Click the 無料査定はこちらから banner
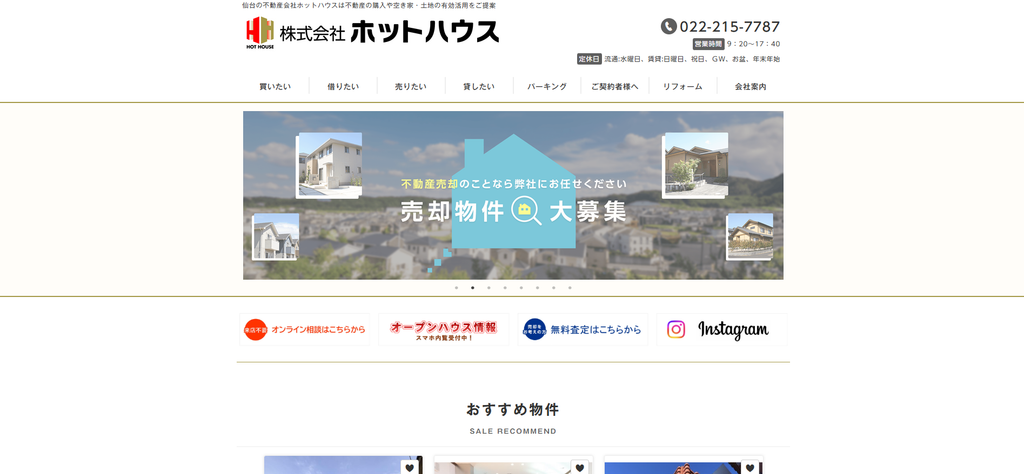This screenshot has height=474, width=1024. (x=583, y=330)
